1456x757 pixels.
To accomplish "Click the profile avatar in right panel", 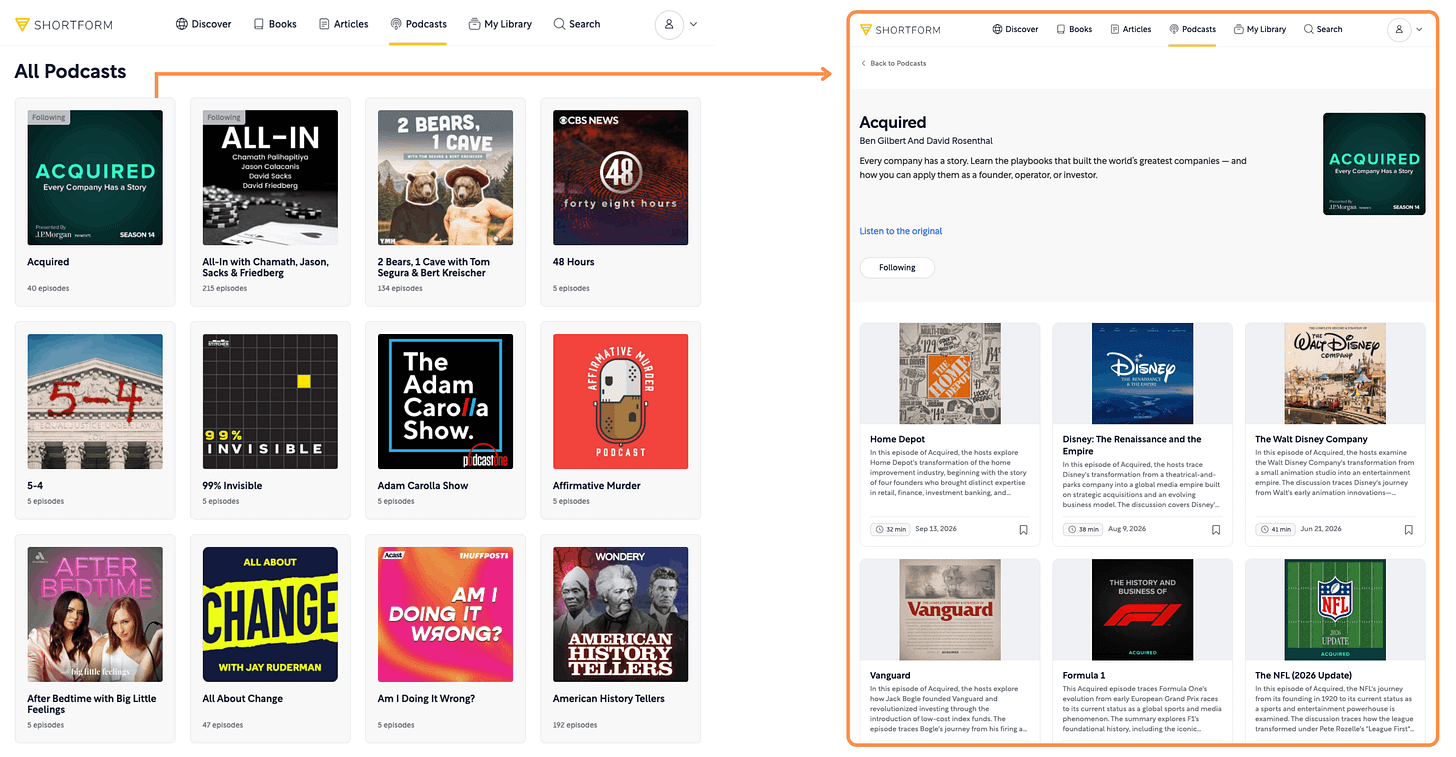I will [1399, 30].
